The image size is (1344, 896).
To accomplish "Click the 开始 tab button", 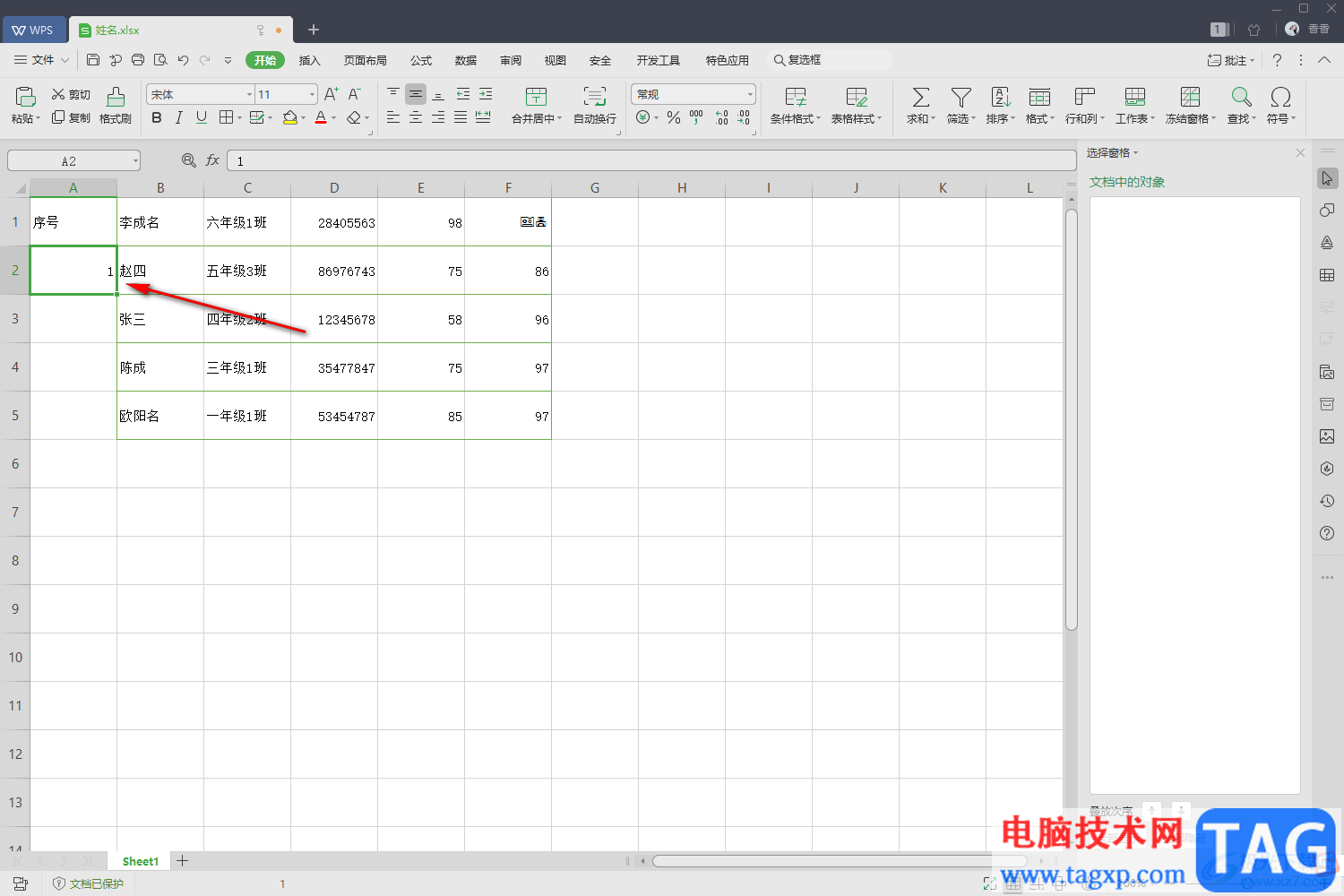I will (x=265, y=60).
